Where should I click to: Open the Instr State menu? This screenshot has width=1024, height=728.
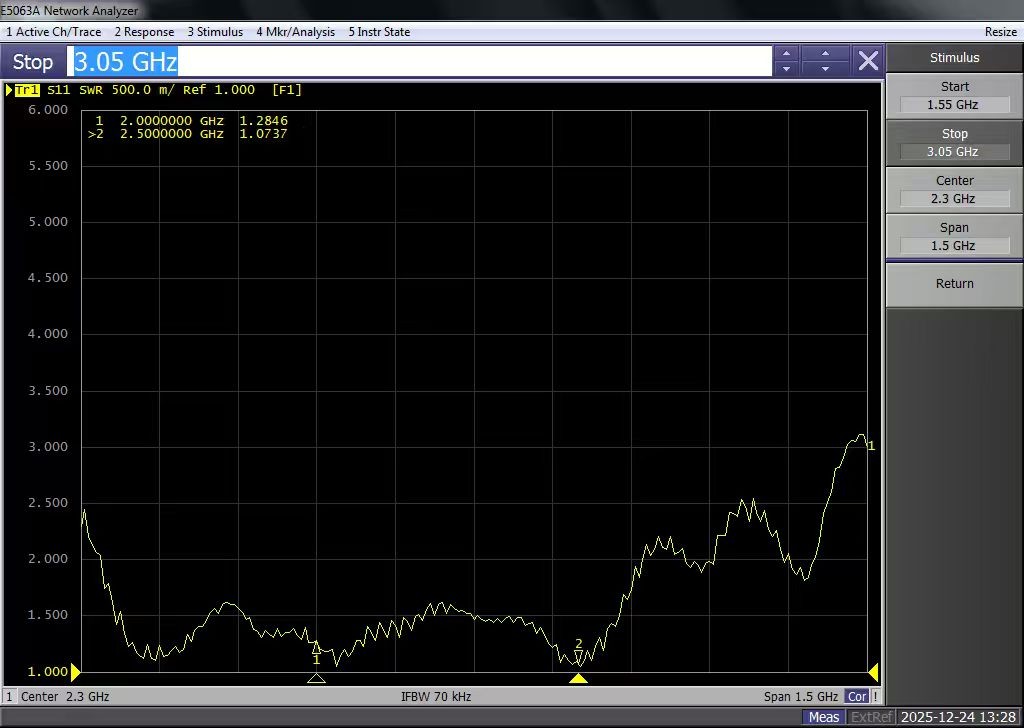[379, 32]
